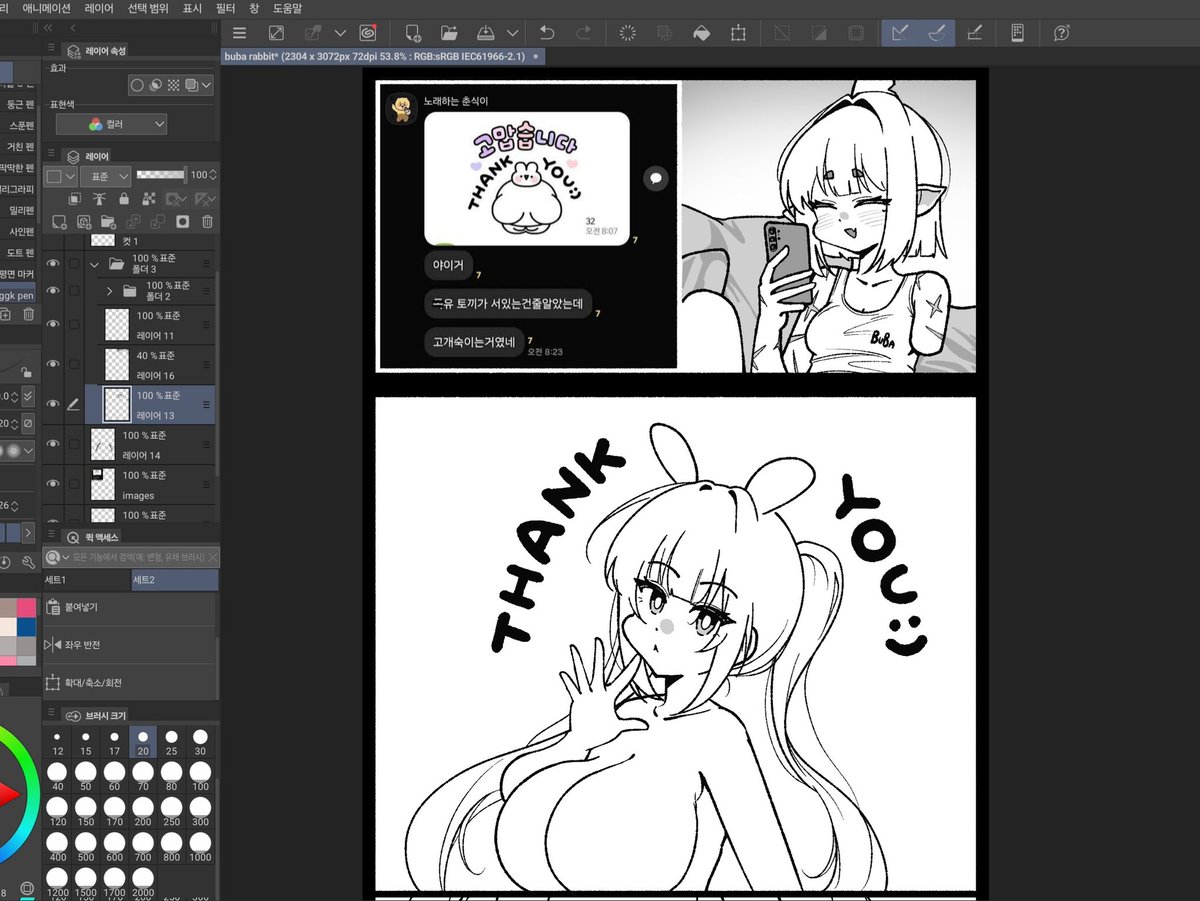Image resolution: width=1200 pixels, height=901 pixels.
Task: Toggle Set as Reference Layer lighthouse icon
Action: click(99, 198)
